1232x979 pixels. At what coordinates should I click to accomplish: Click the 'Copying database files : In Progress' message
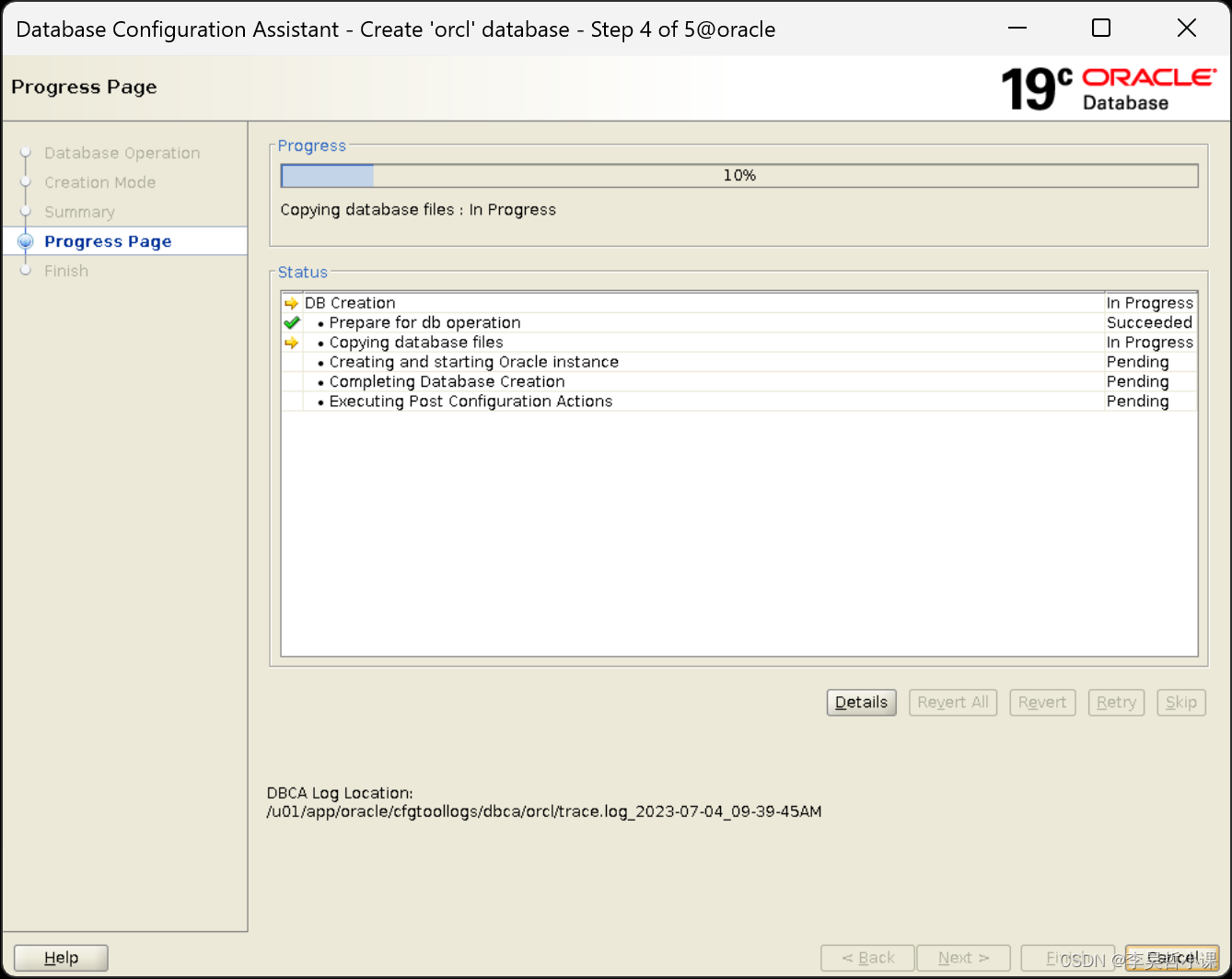(418, 210)
